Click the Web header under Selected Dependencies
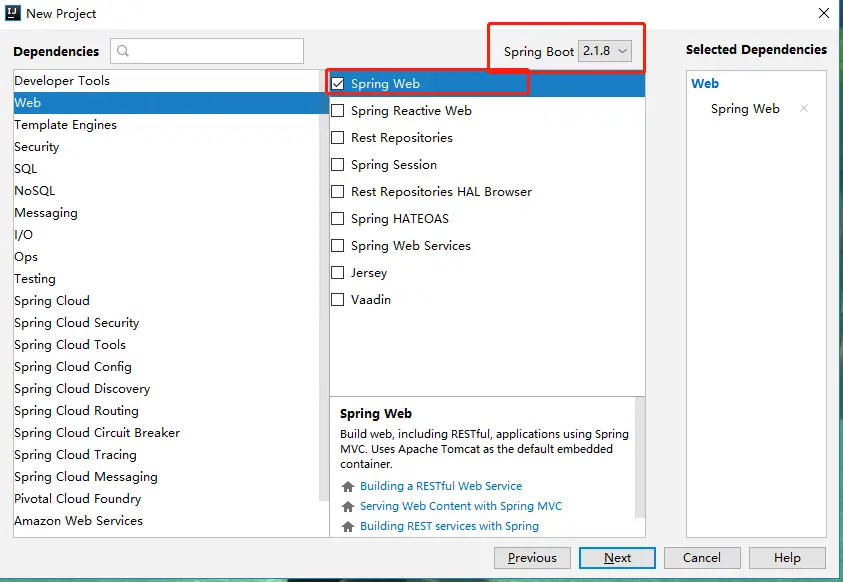This screenshot has width=843, height=582. tap(705, 83)
